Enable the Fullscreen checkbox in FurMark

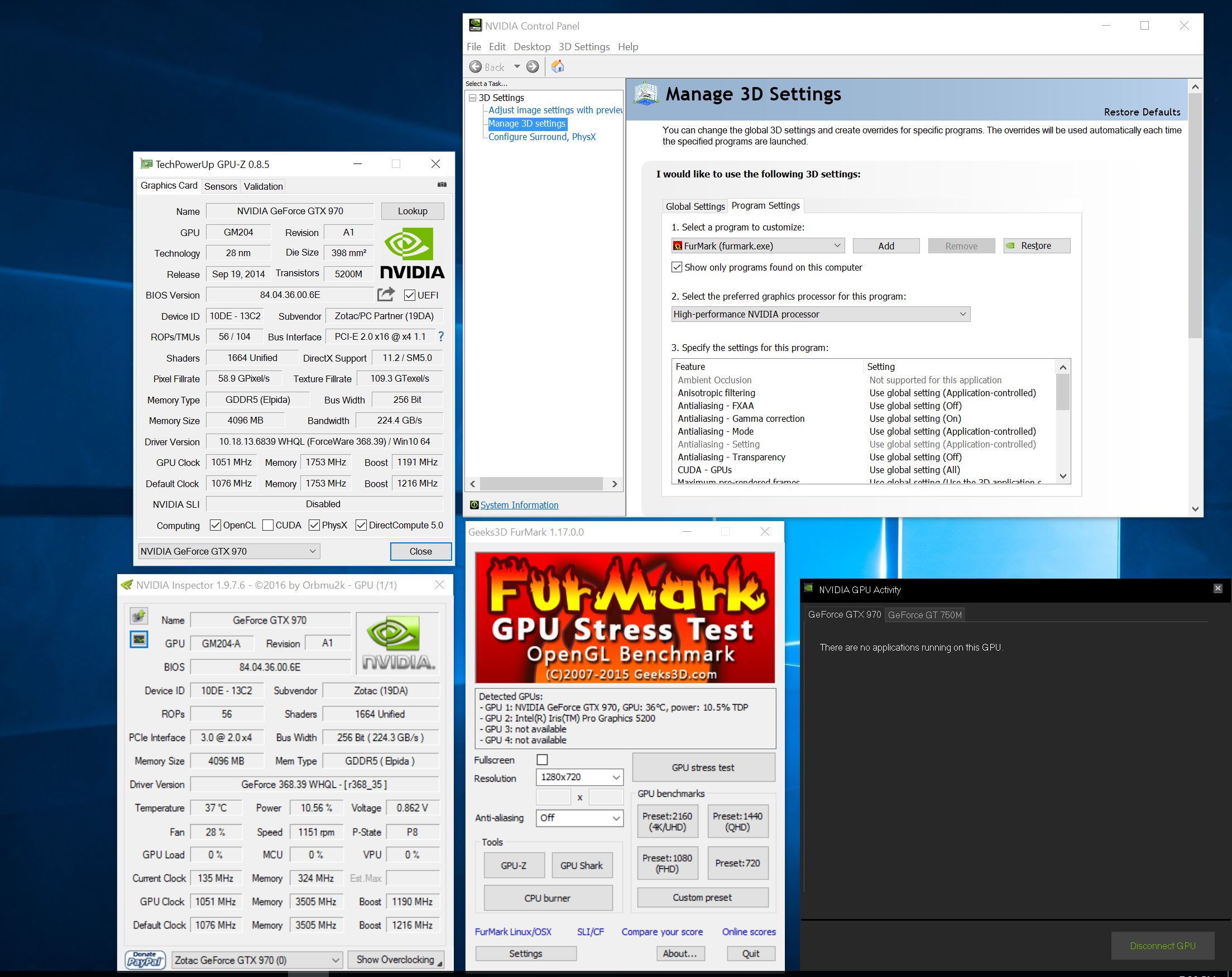click(541, 759)
